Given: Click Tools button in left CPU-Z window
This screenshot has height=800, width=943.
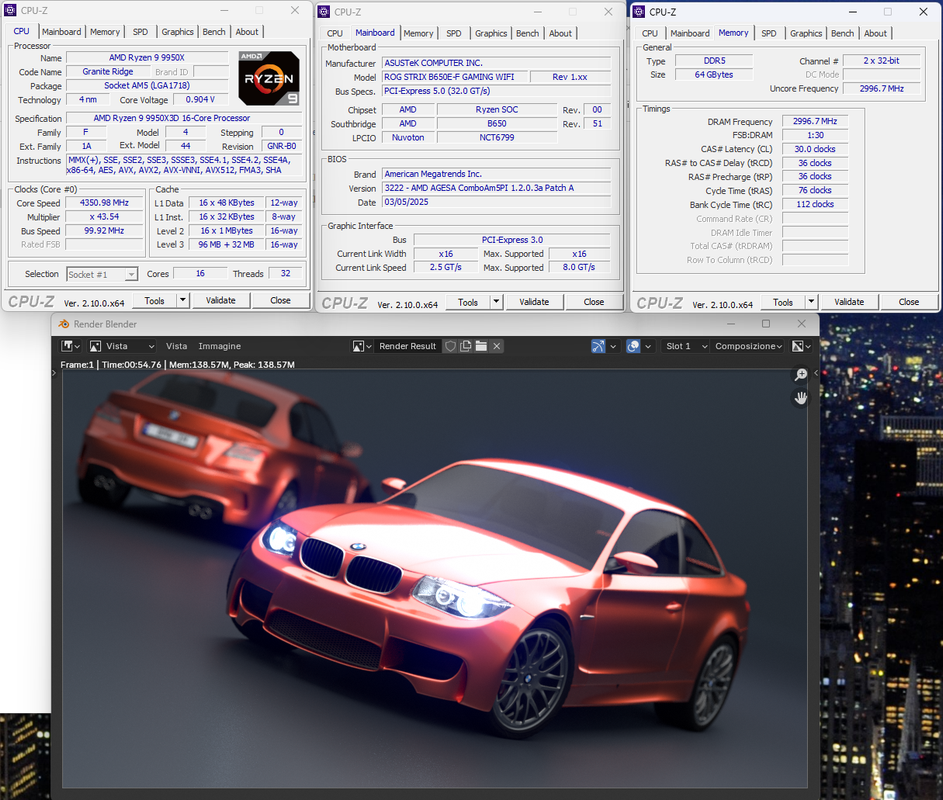Looking at the screenshot, I should 155,300.
